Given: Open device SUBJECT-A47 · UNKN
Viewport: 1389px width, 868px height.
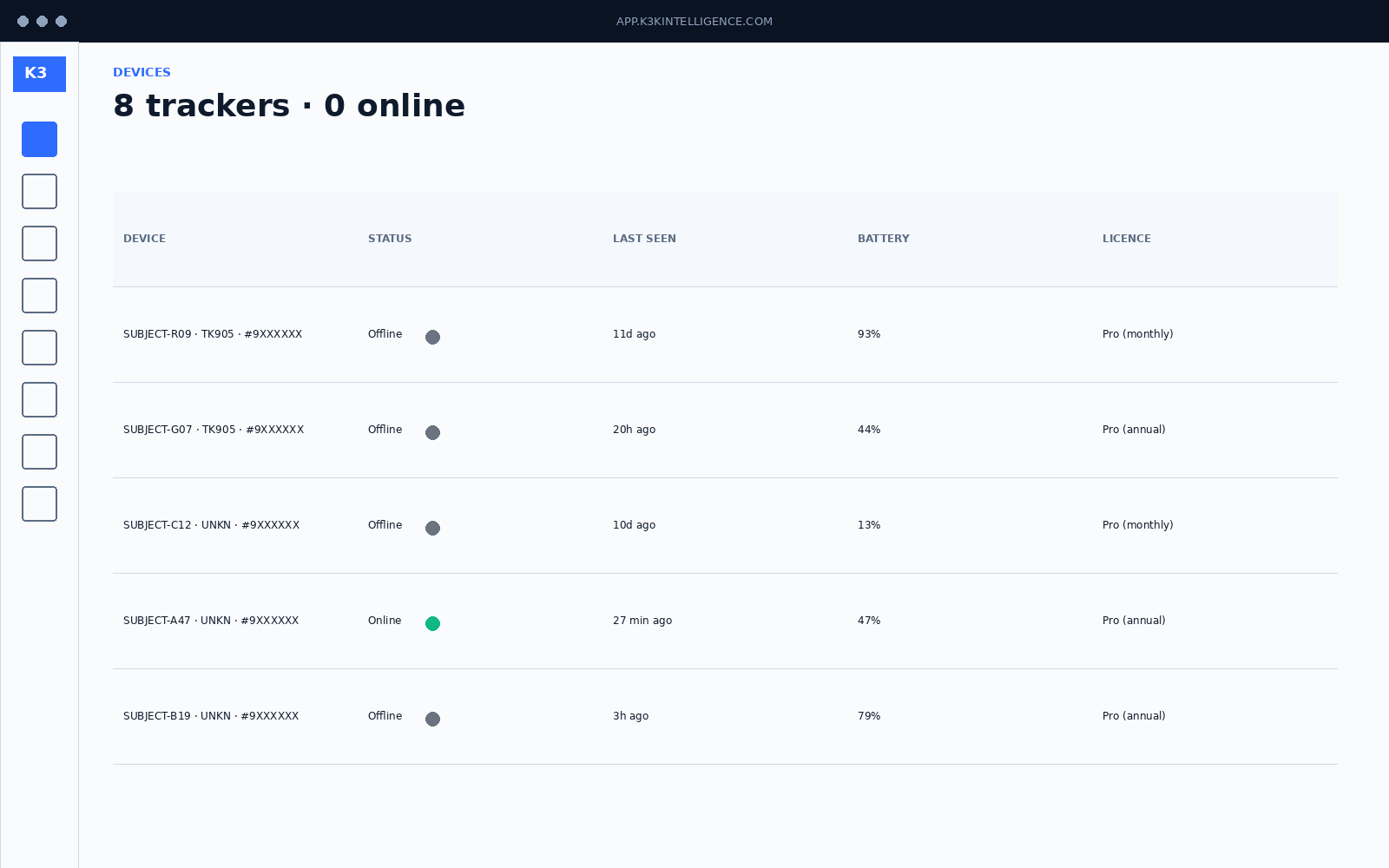Looking at the screenshot, I should click(x=211, y=621).
